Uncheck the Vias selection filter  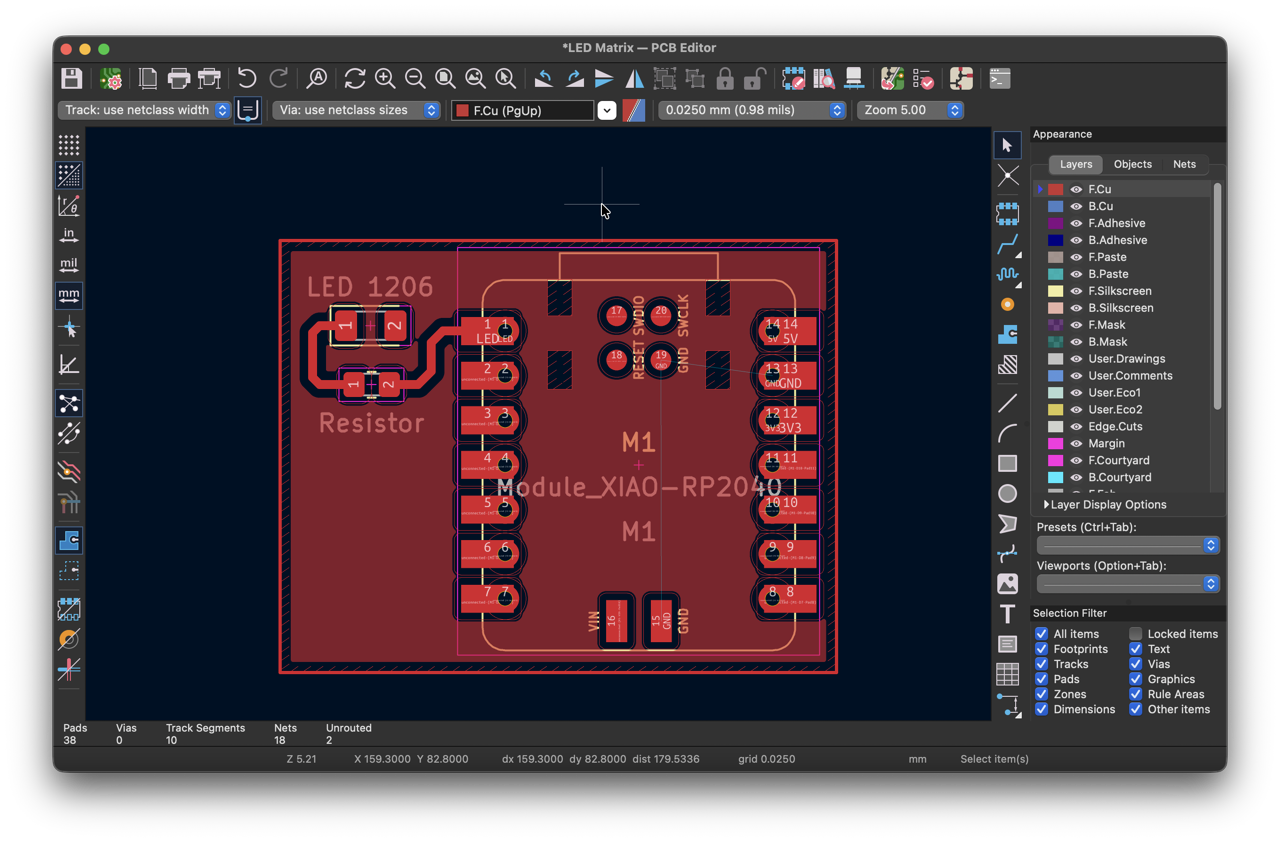[x=1135, y=664]
